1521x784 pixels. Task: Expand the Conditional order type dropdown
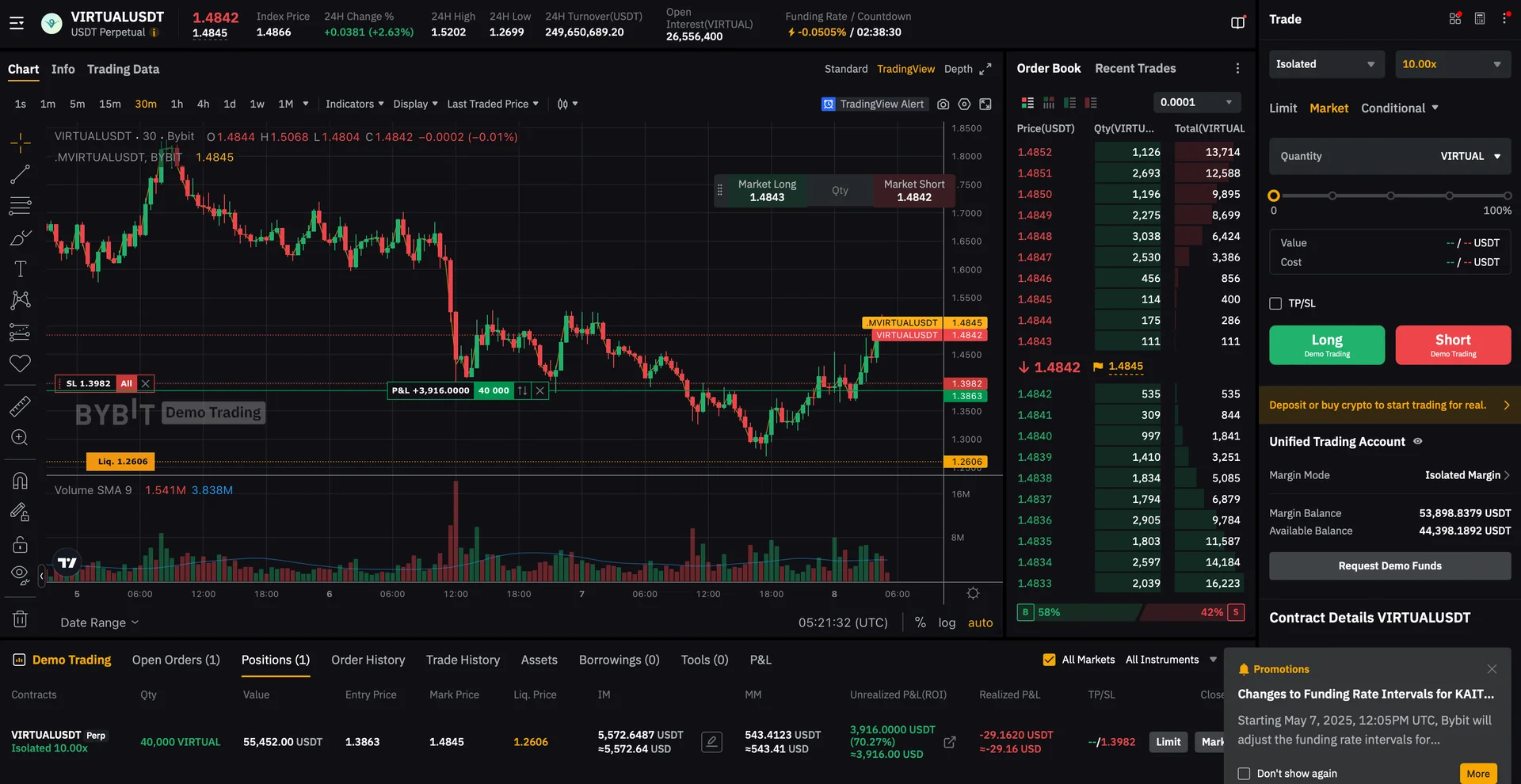(1400, 108)
